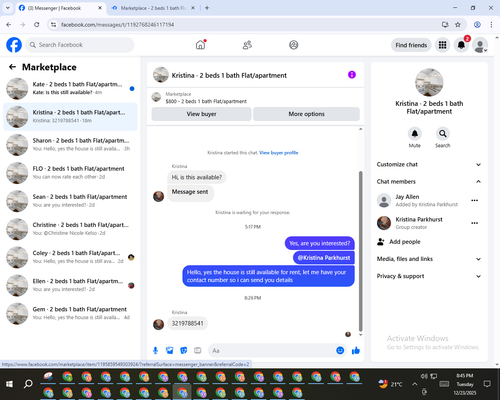This screenshot has width=500, height=400.
Task: Expand Media, files and links section
Action: (429, 259)
